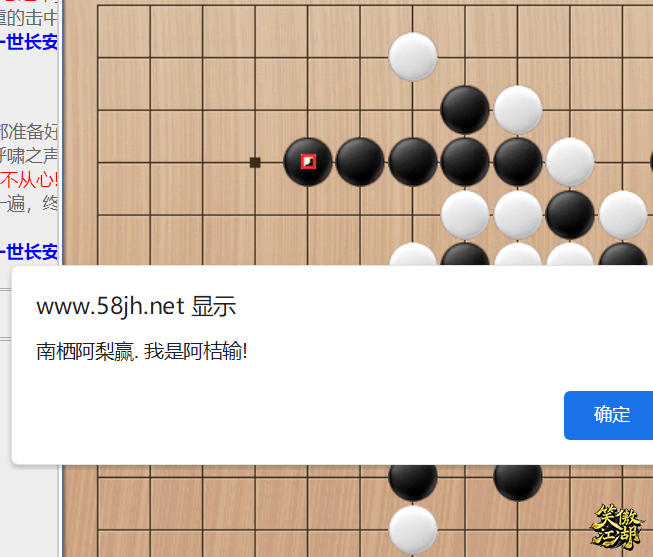Screen dimensions: 653x557
Task: Click the topmost white stone on the board
Action: point(413,57)
